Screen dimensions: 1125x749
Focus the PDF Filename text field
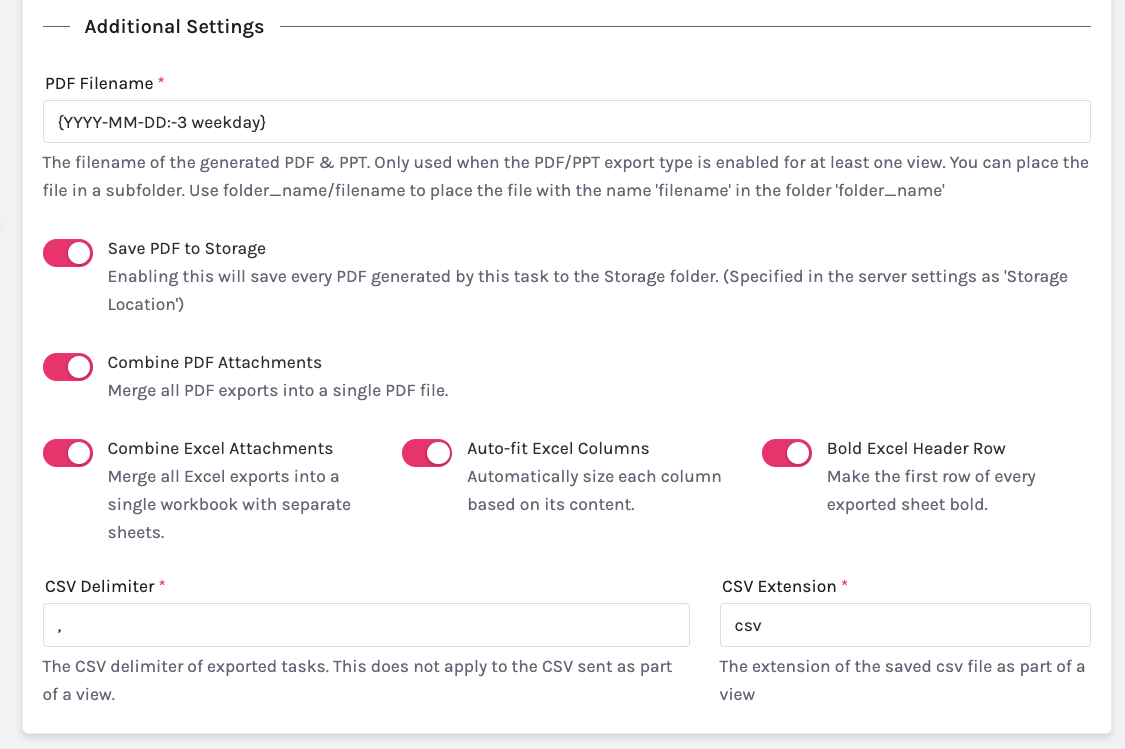pyautogui.click(x=566, y=122)
